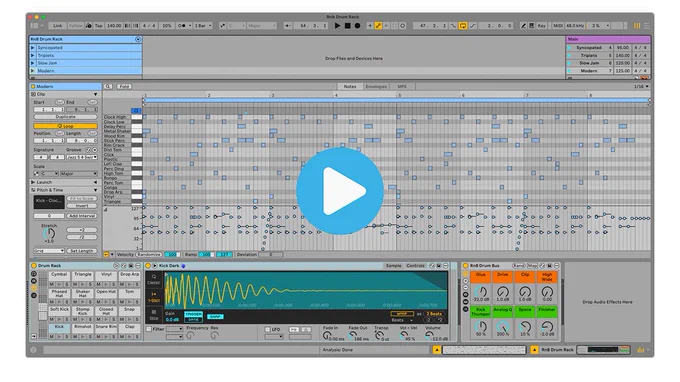Click the Arrangement Record circle button
This screenshot has width=680, height=382.
pos(357,26)
